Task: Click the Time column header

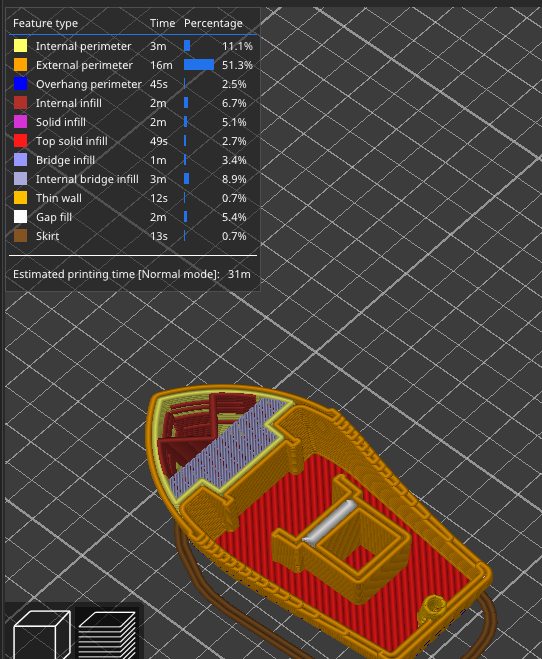Action: pyautogui.click(x=162, y=23)
